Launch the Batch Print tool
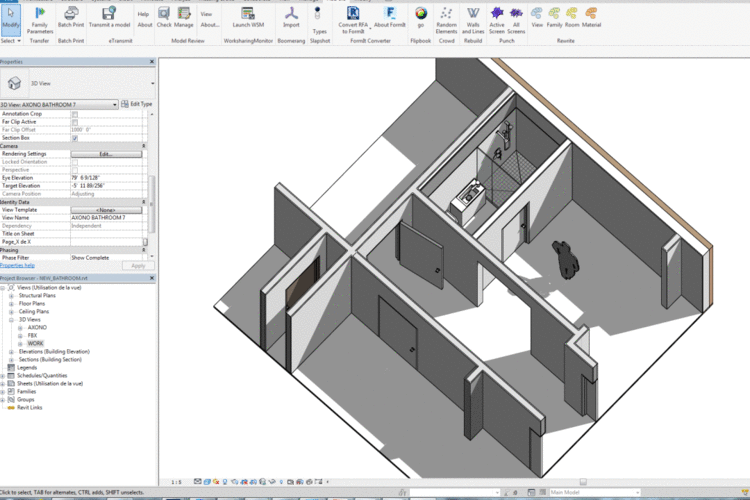This screenshot has width=750, height=500. pos(71,17)
